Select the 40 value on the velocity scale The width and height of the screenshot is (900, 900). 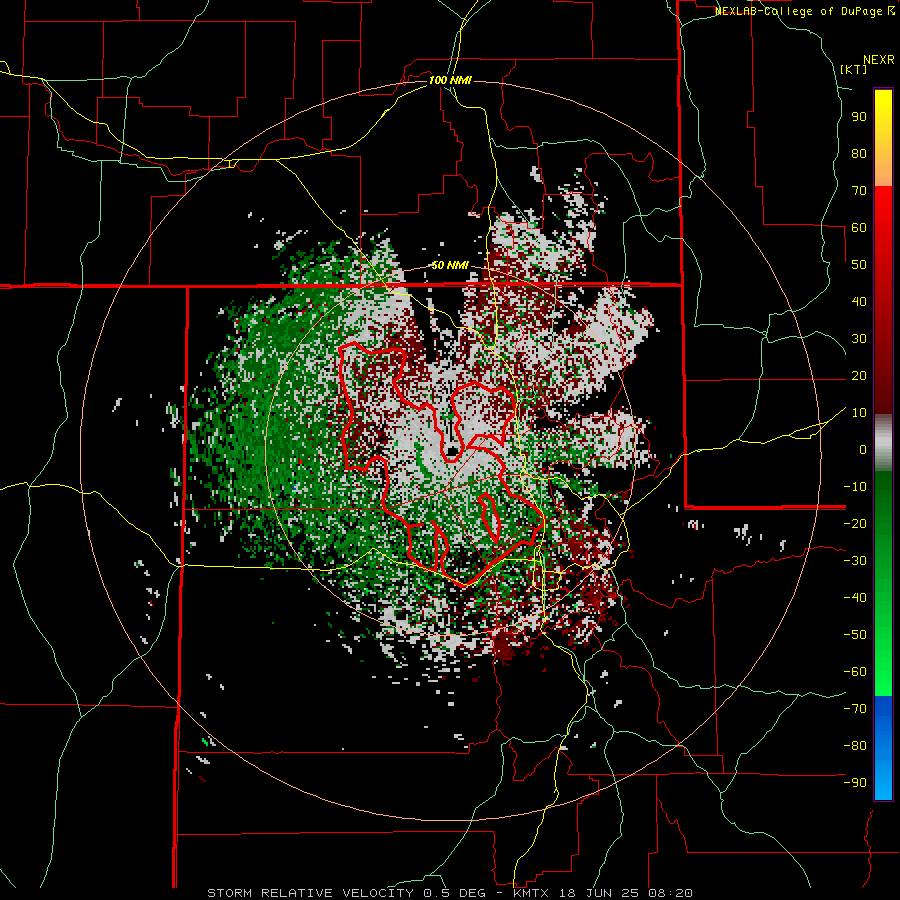859,301
